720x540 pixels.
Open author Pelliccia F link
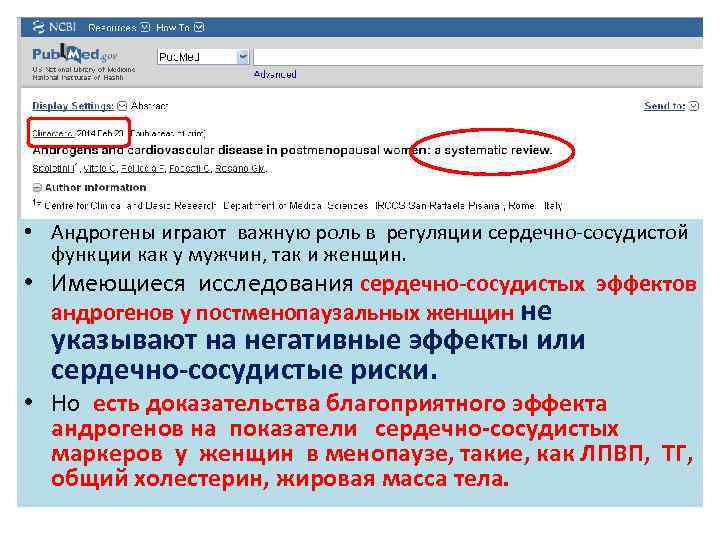pyautogui.click(x=143, y=169)
